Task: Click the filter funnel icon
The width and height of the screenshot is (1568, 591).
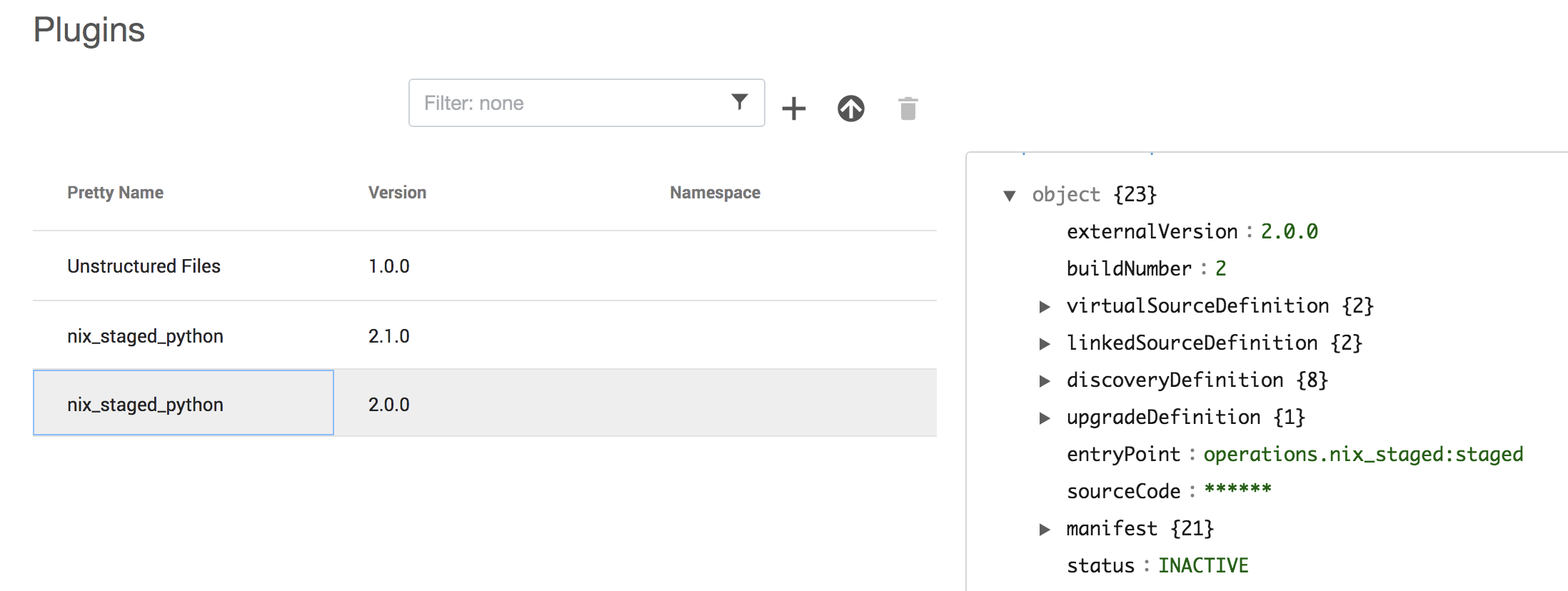Action: 740,102
